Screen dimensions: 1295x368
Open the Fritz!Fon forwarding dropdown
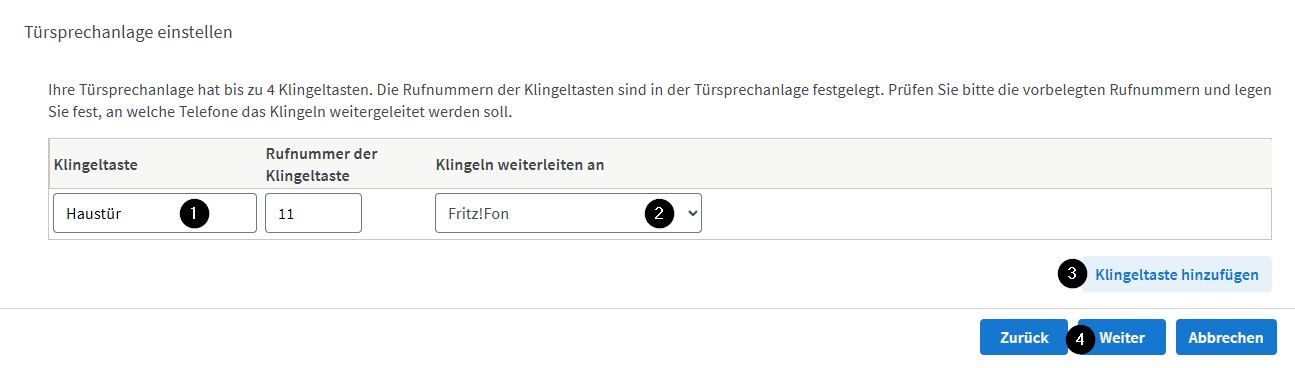tap(568, 213)
